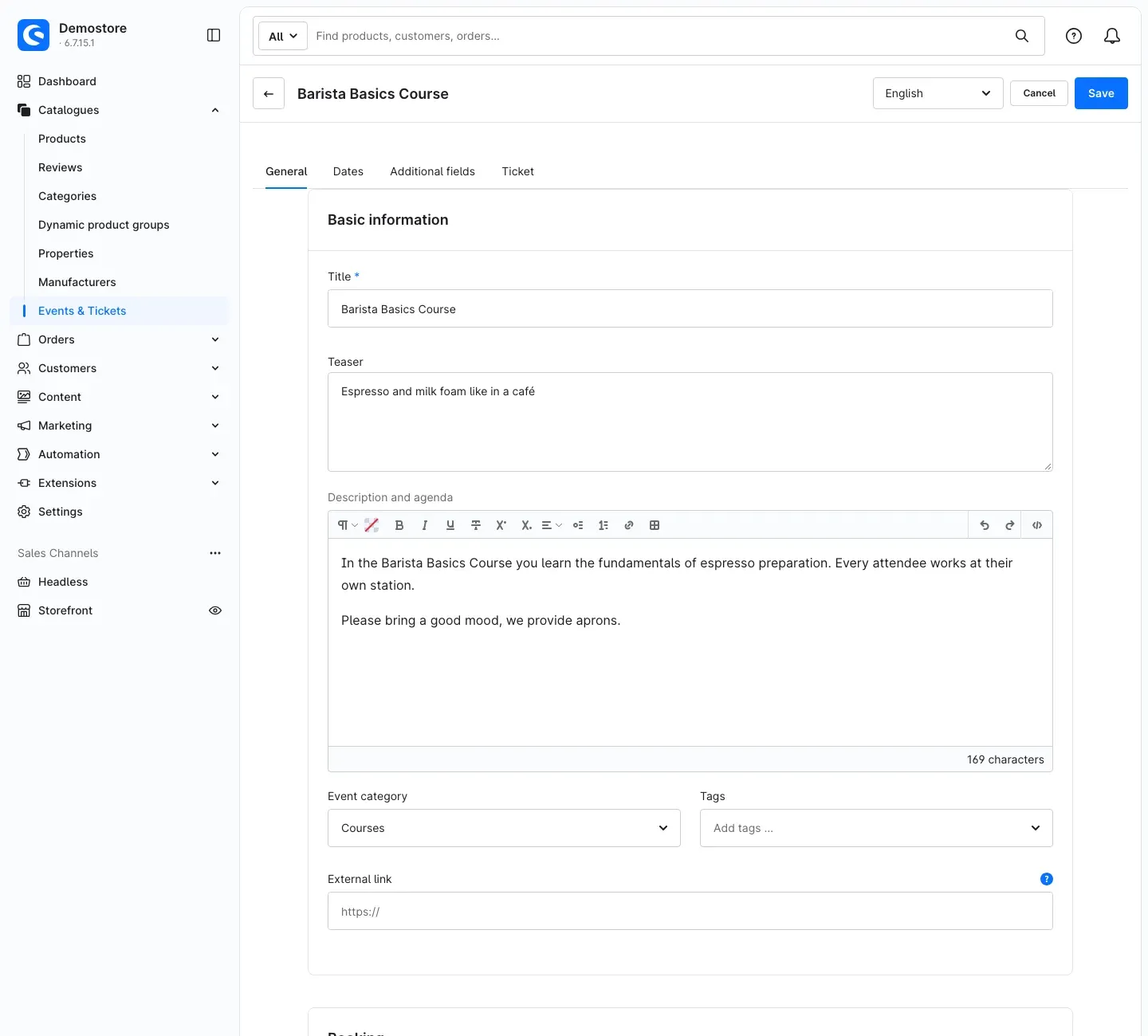1148x1036 pixels.
Task: Insert a link in the description editor
Action: tap(629, 525)
